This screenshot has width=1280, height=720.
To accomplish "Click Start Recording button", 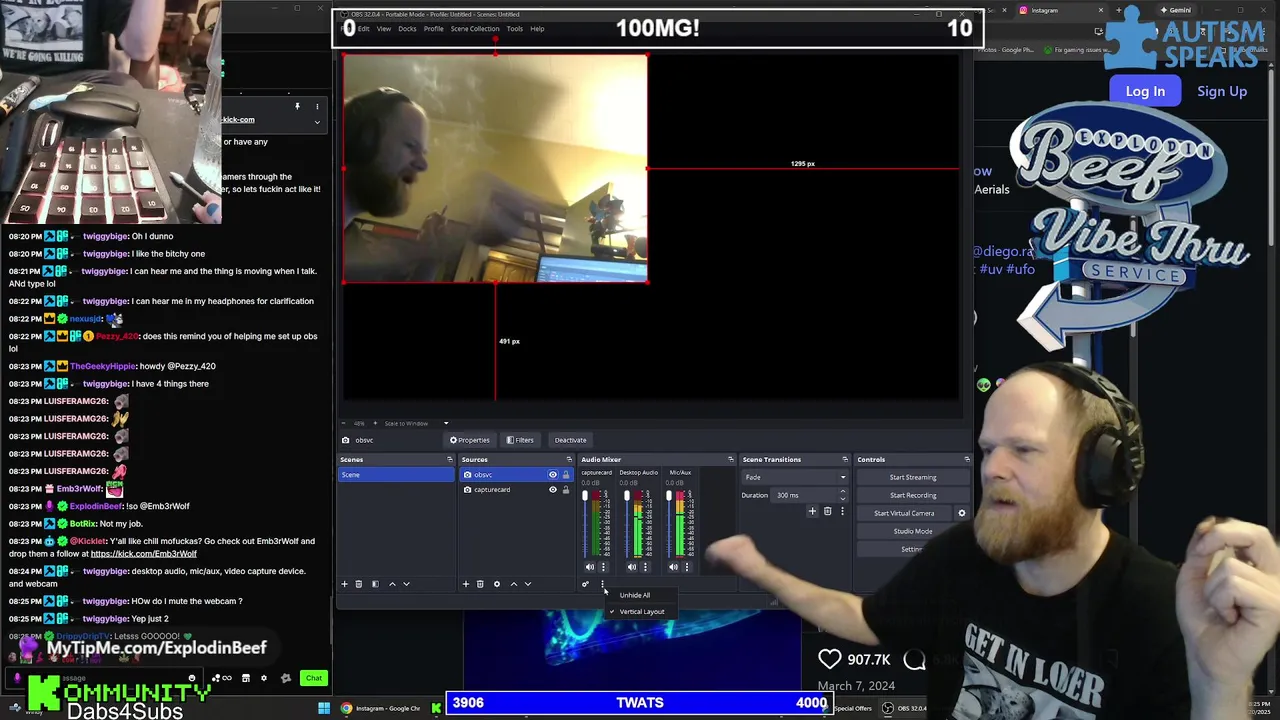I will 913,495.
